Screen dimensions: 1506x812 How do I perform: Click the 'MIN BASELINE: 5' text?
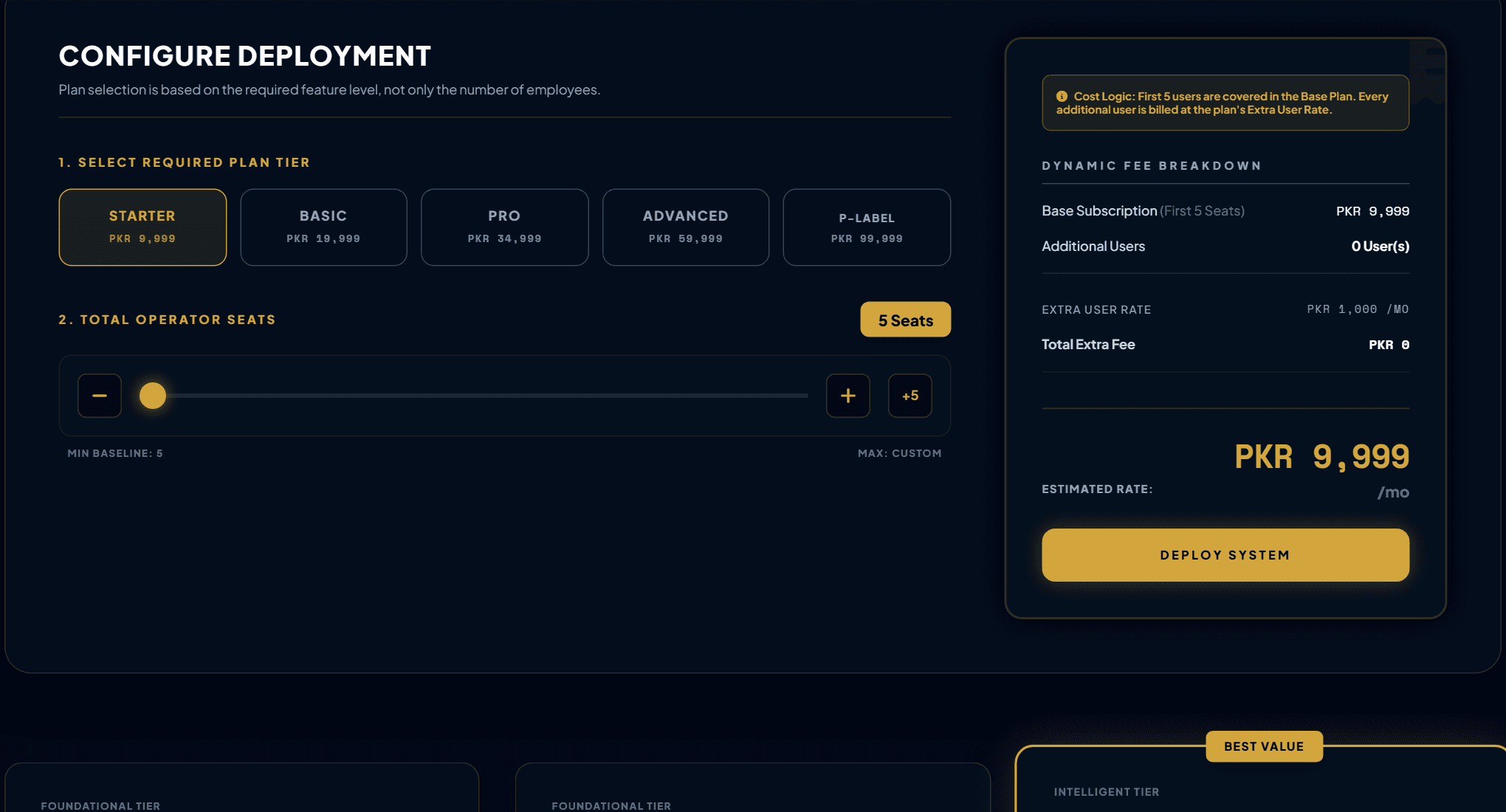115,453
